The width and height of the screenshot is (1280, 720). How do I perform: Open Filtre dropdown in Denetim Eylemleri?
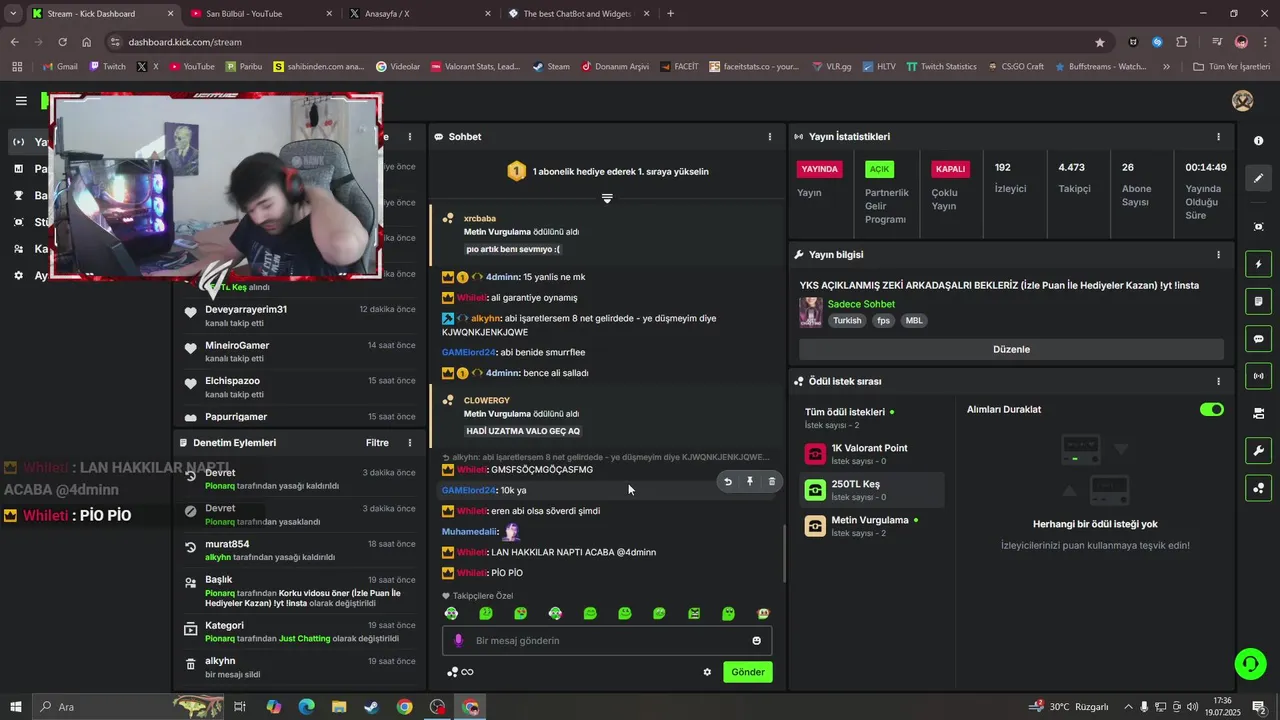coord(377,442)
